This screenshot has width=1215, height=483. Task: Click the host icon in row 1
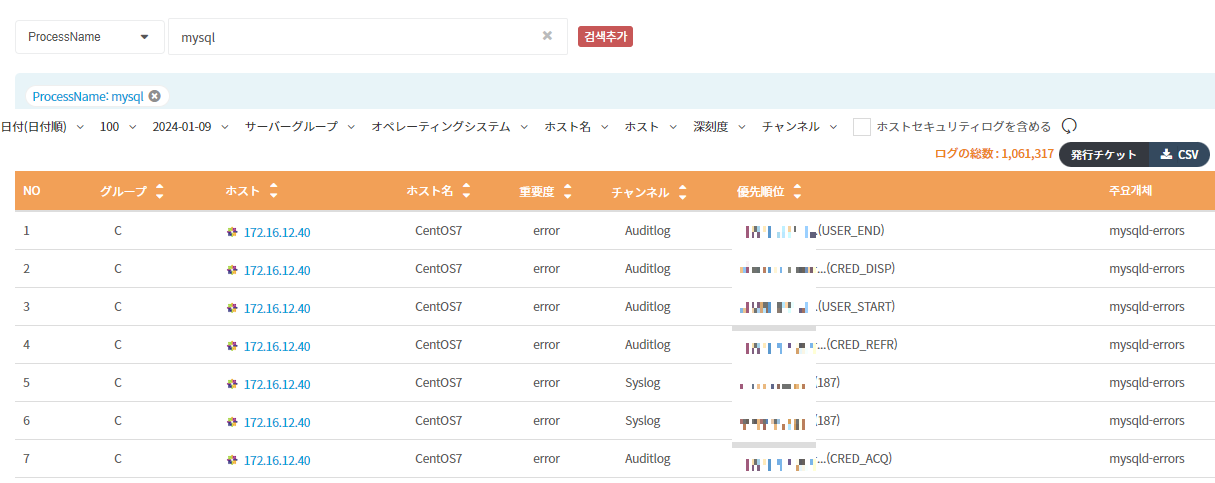(x=232, y=231)
